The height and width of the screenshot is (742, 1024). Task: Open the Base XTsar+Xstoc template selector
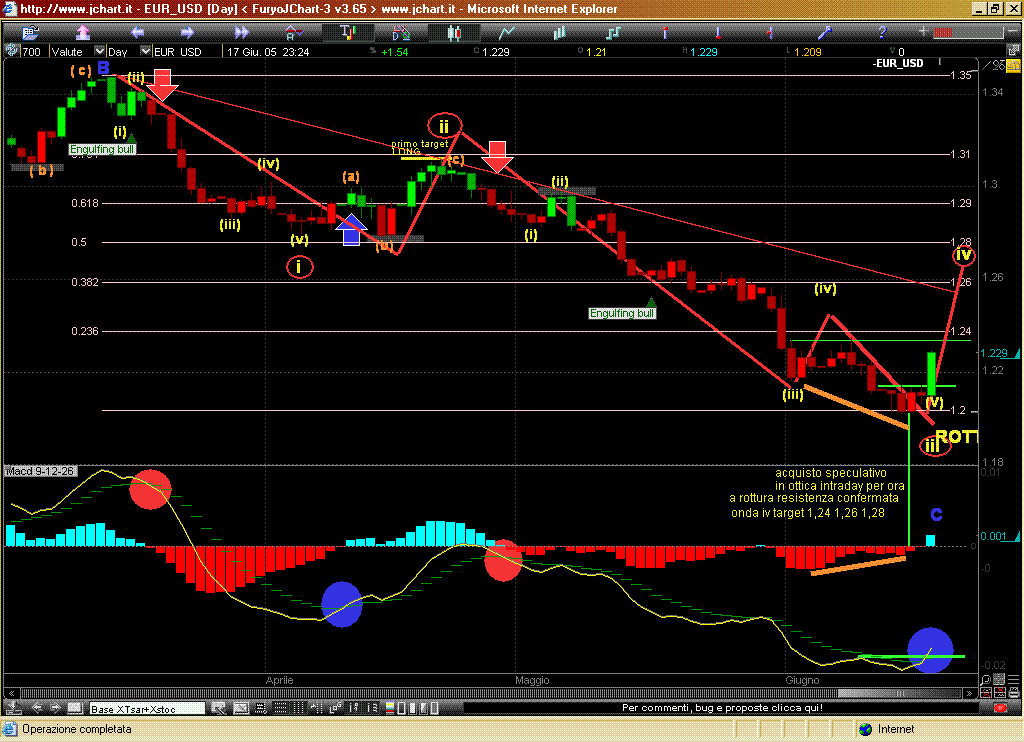[146, 709]
